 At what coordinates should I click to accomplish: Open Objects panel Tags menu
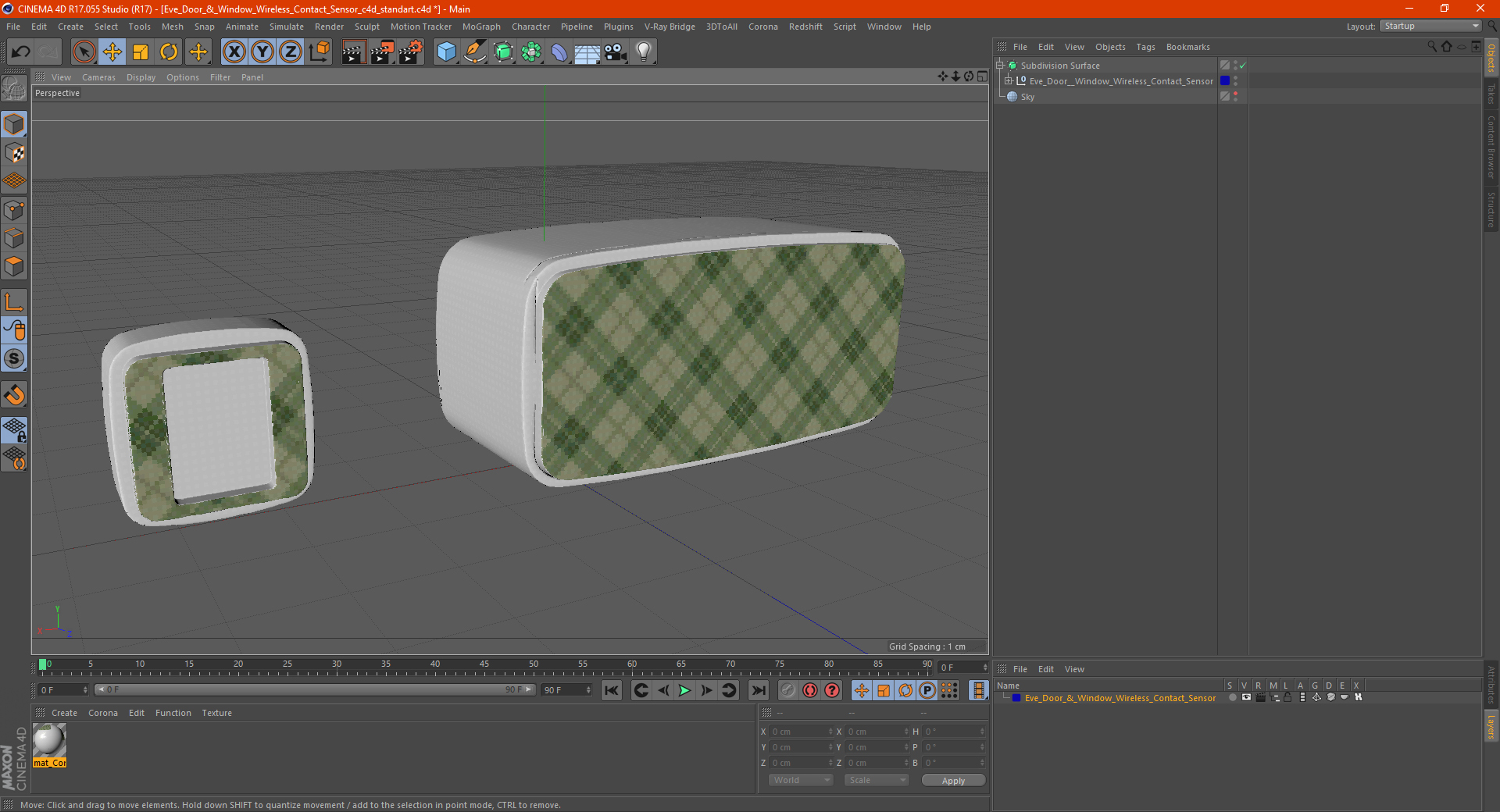click(1145, 47)
